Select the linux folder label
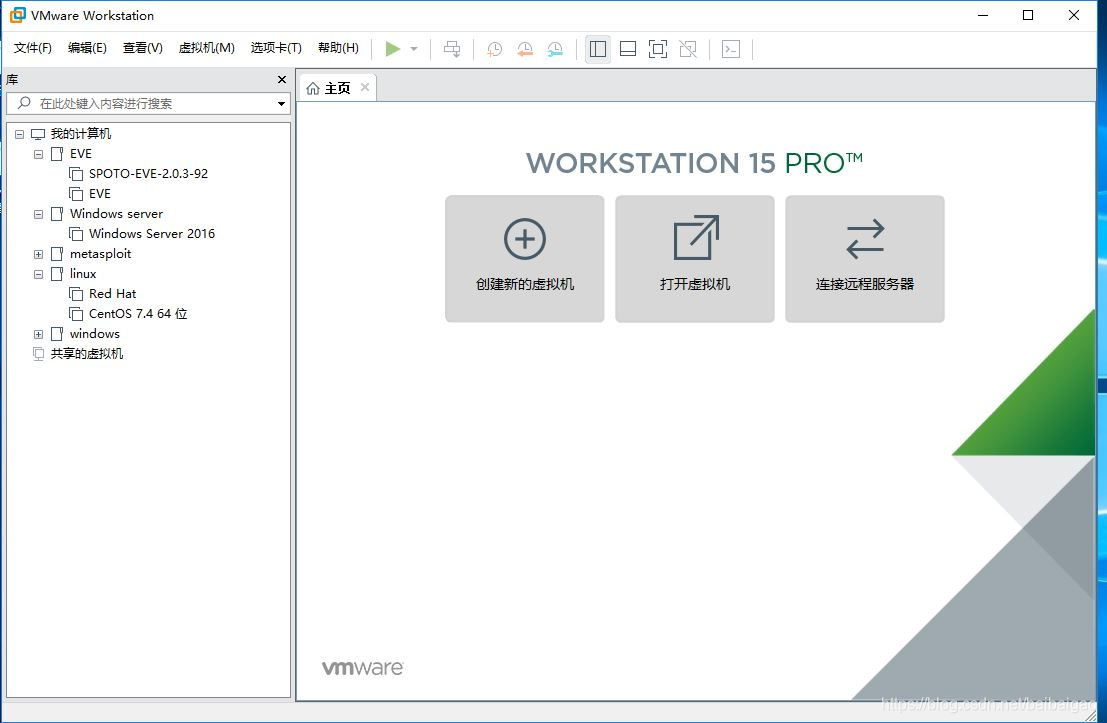 coord(83,273)
